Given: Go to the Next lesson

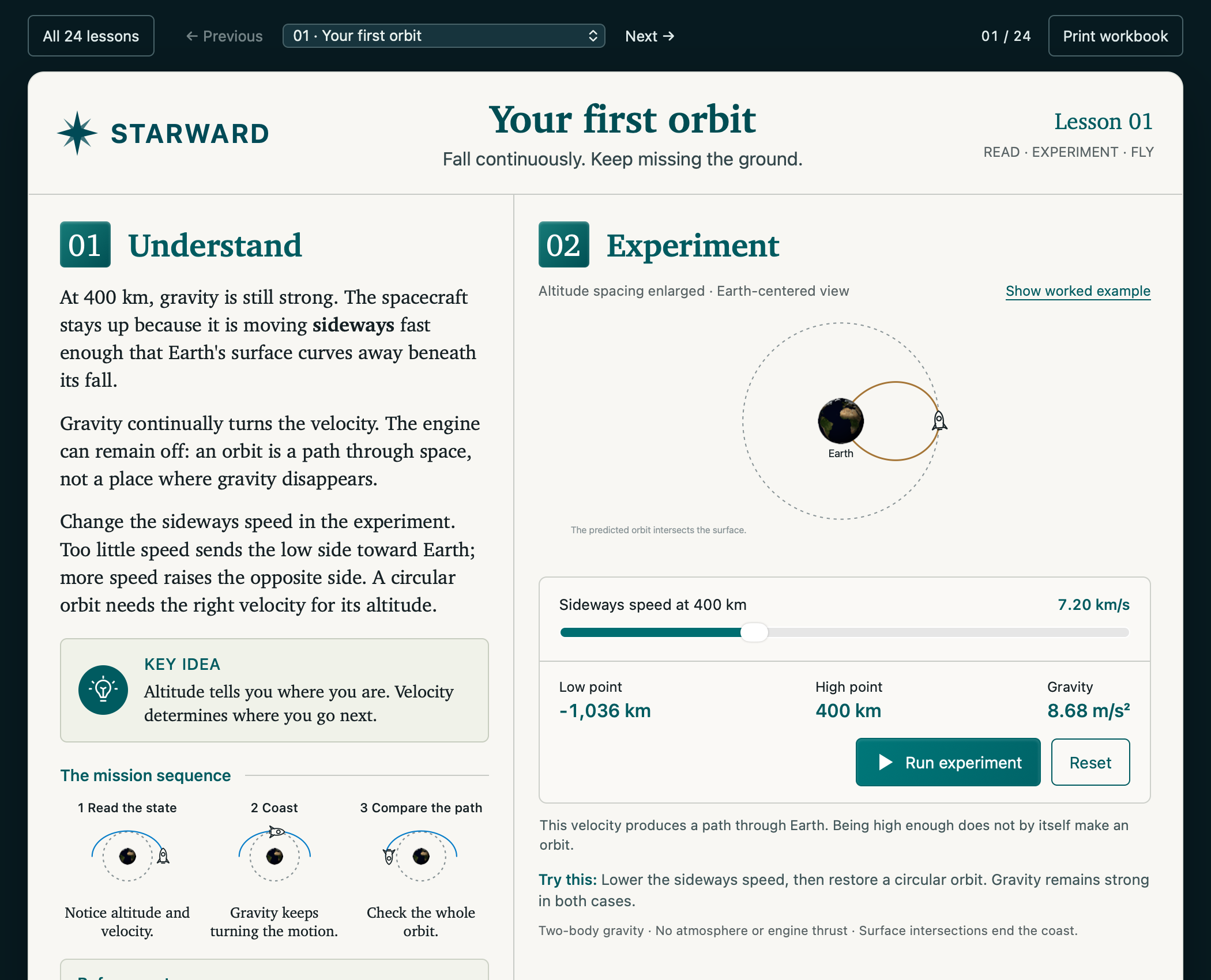Looking at the screenshot, I should 649,36.
